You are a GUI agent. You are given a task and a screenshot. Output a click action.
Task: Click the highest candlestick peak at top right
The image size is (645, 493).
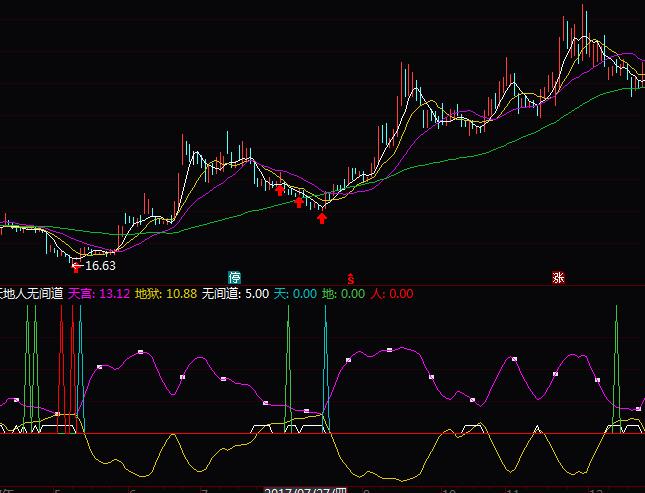[584, 10]
